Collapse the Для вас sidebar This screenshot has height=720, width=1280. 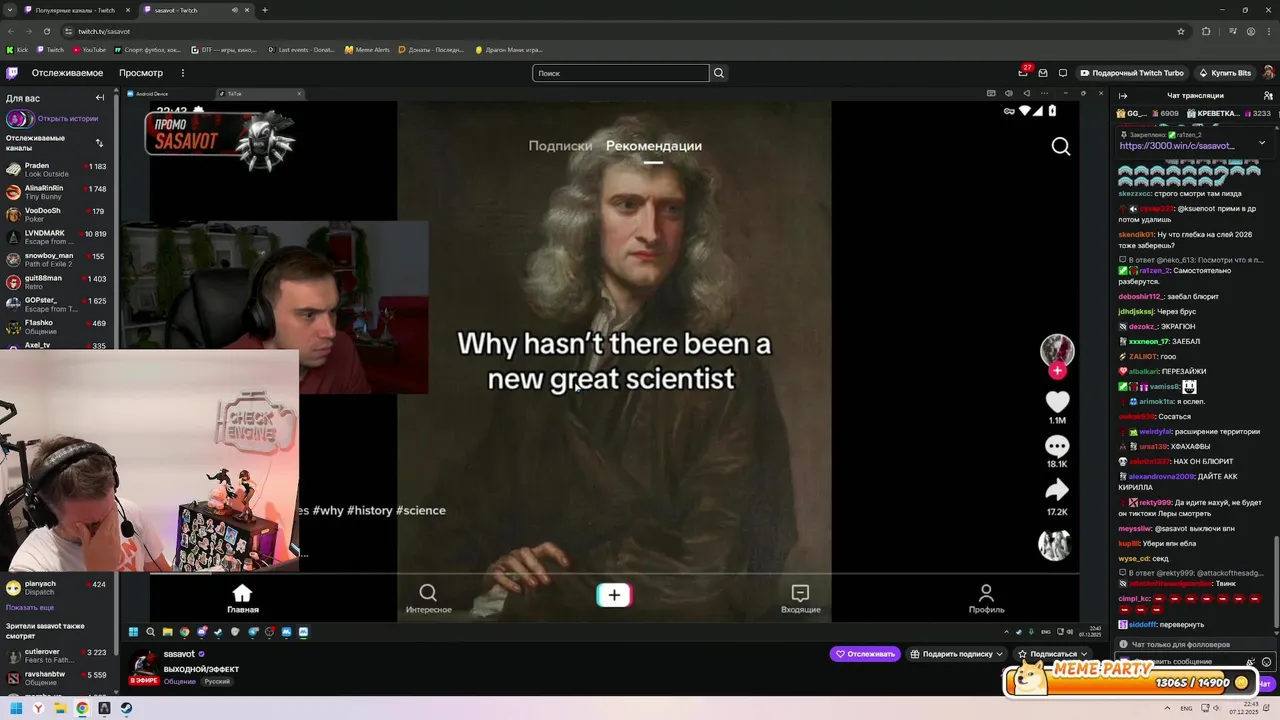click(x=100, y=98)
